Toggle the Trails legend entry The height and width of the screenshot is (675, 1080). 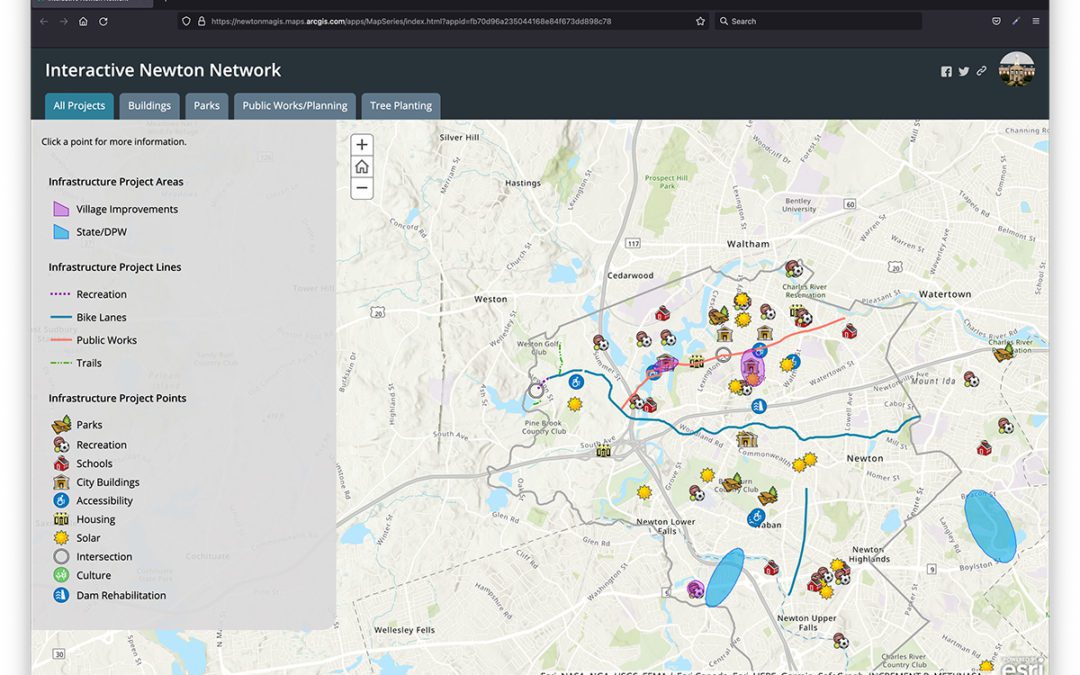[88, 363]
